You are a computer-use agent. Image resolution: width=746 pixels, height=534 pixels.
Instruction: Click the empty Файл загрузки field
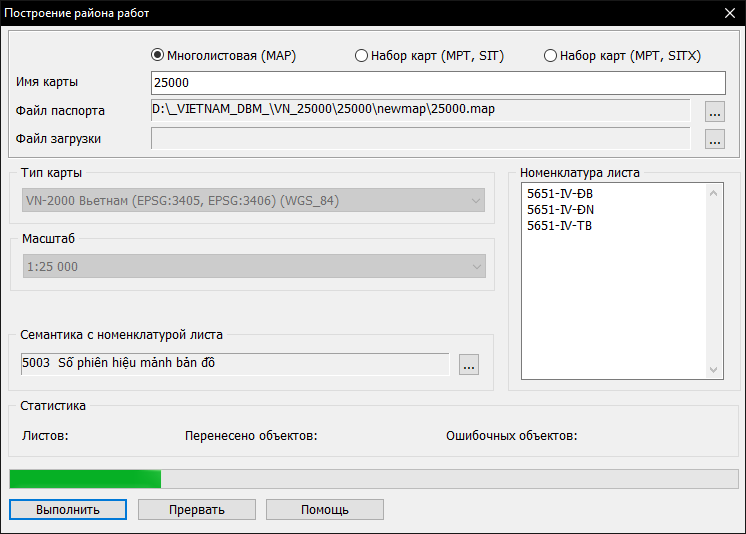click(420, 138)
